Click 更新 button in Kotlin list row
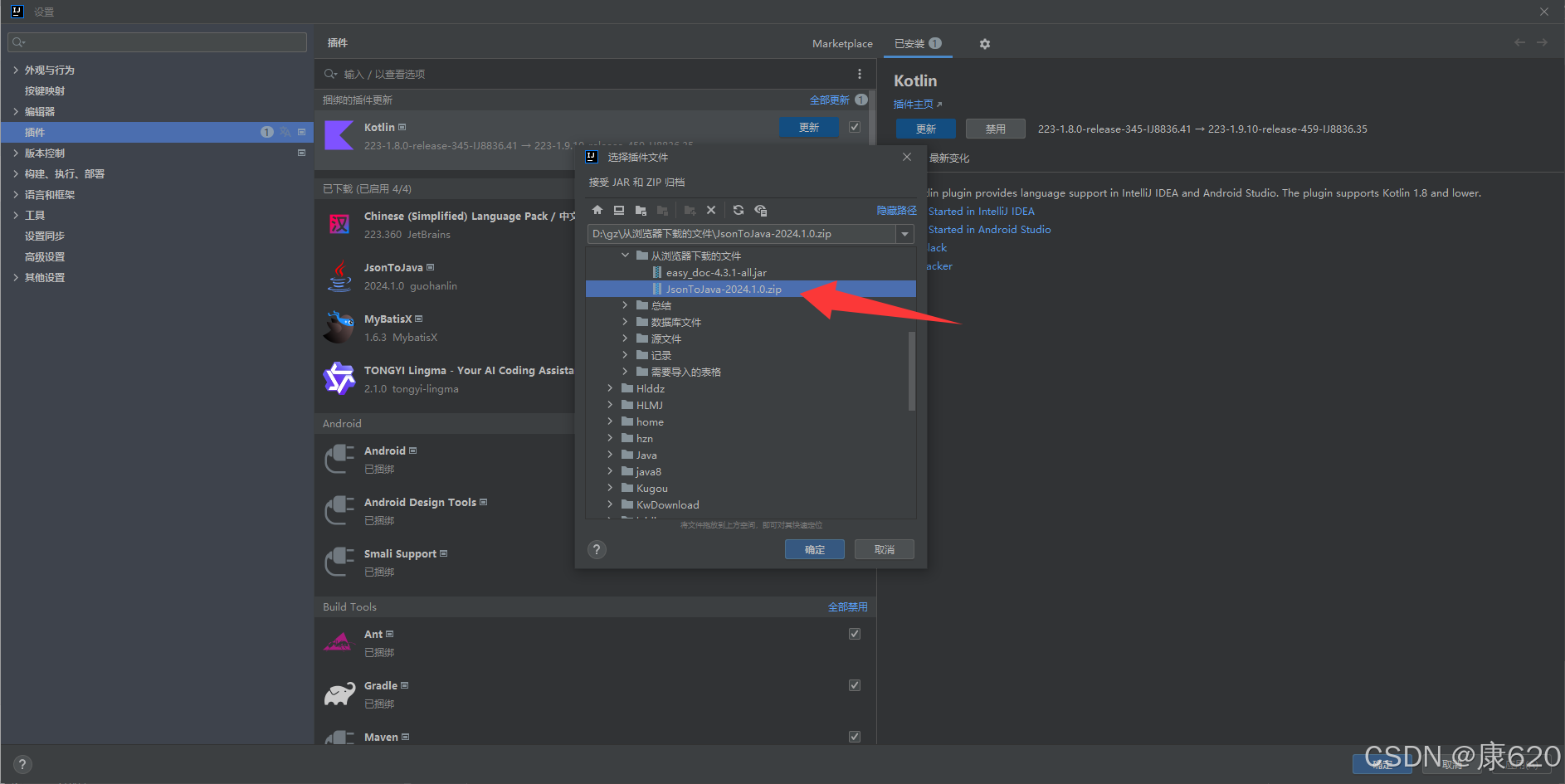This screenshot has width=1565, height=784. tap(809, 127)
